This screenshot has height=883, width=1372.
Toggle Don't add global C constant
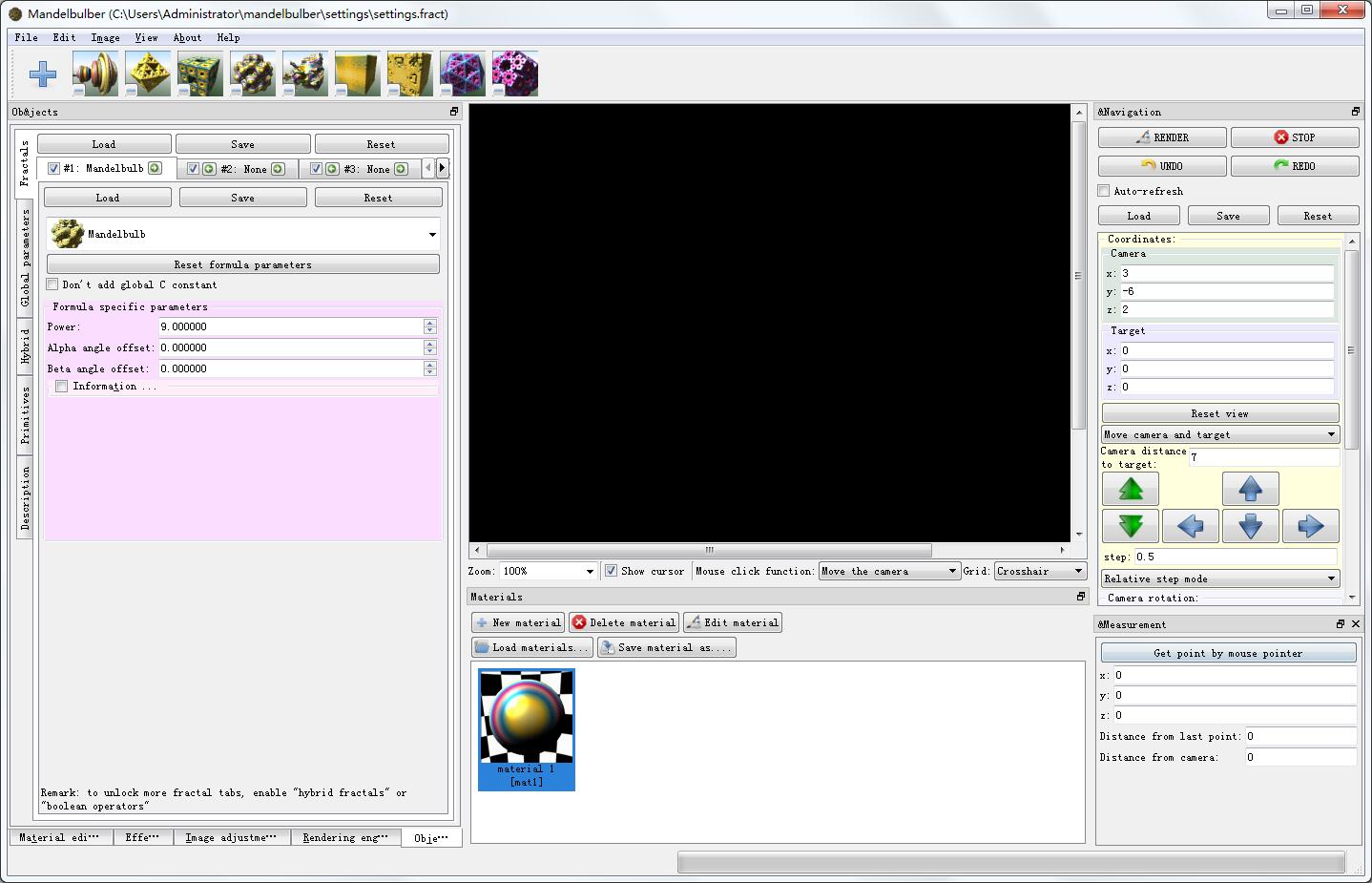tap(52, 284)
